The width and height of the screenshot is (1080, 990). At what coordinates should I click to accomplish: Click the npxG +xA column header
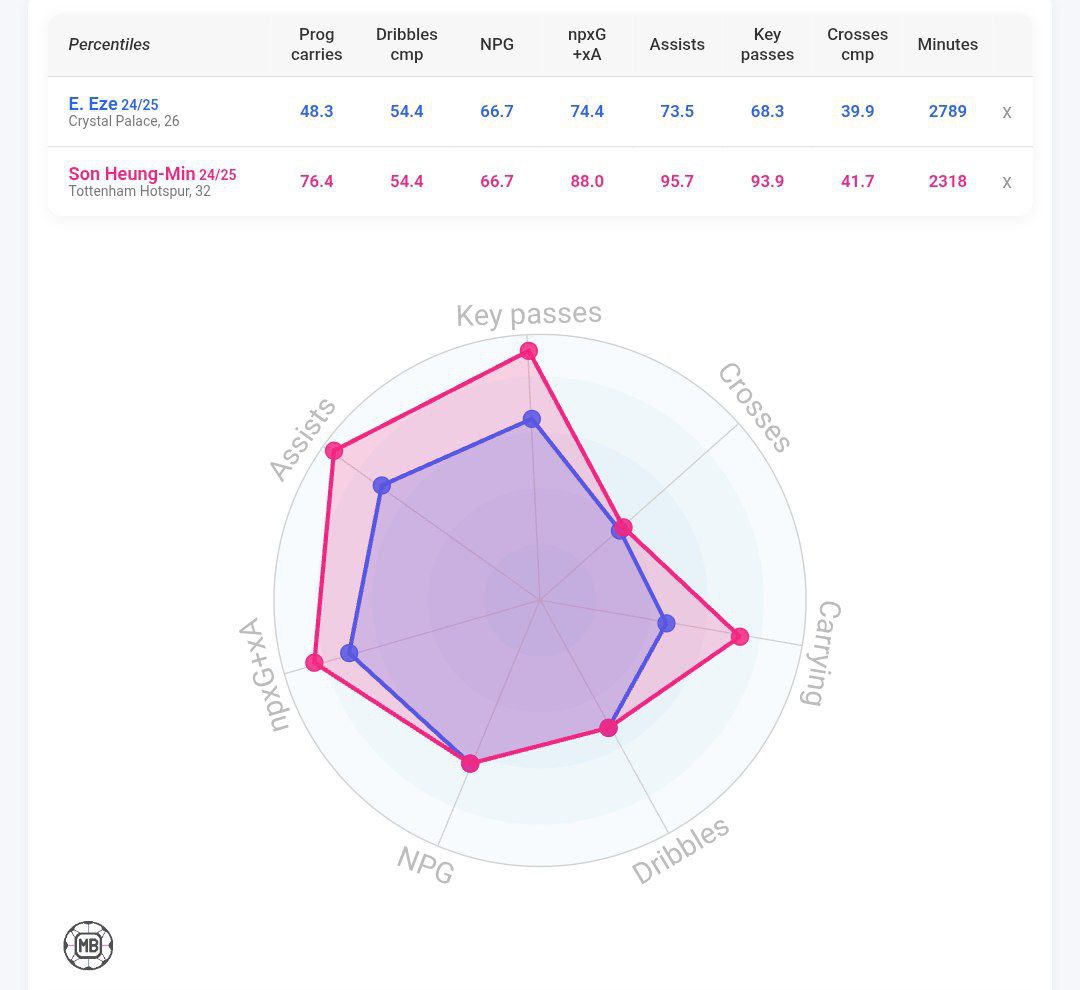click(x=587, y=44)
